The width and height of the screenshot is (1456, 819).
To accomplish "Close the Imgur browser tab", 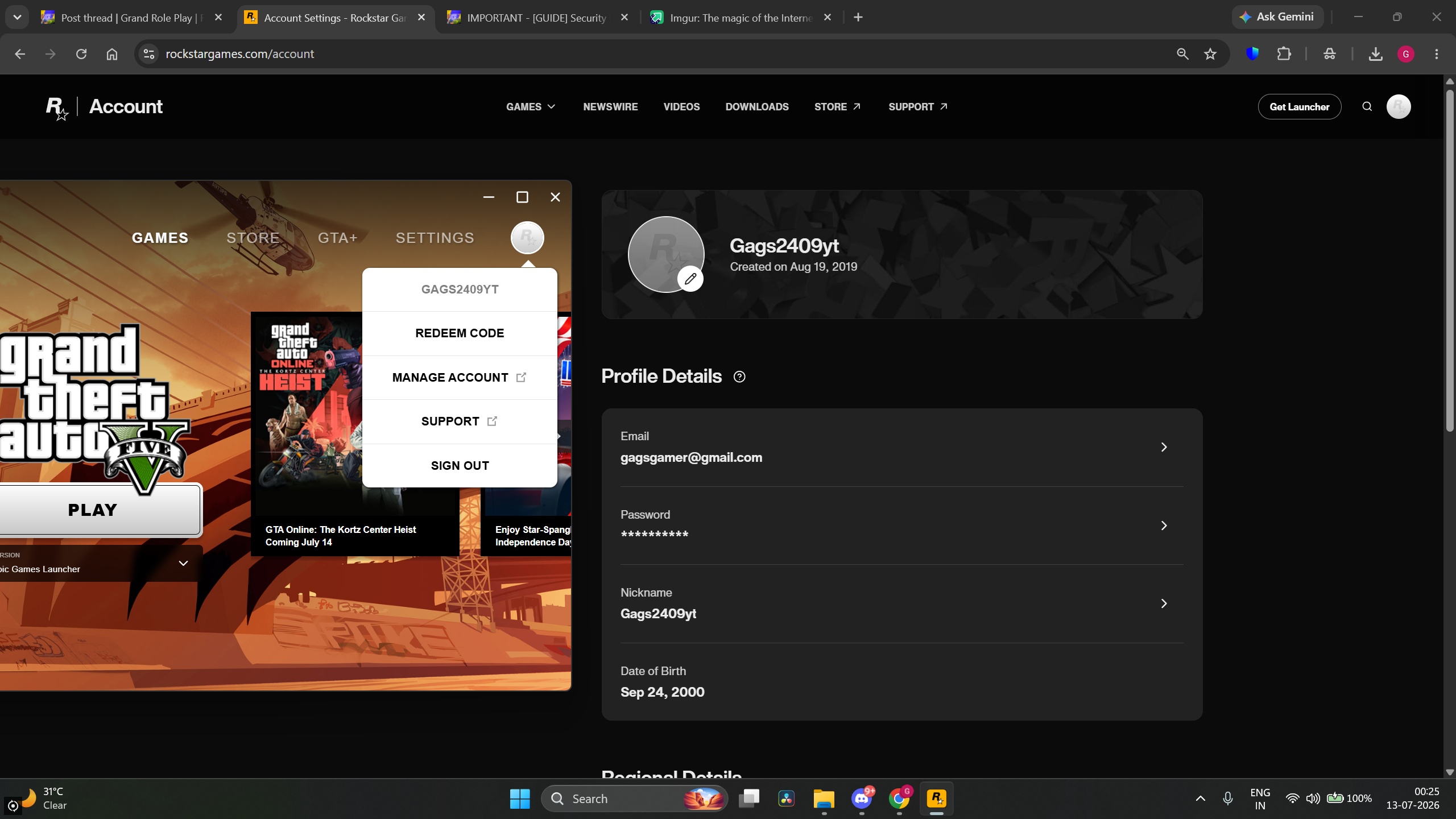I will tap(828, 18).
